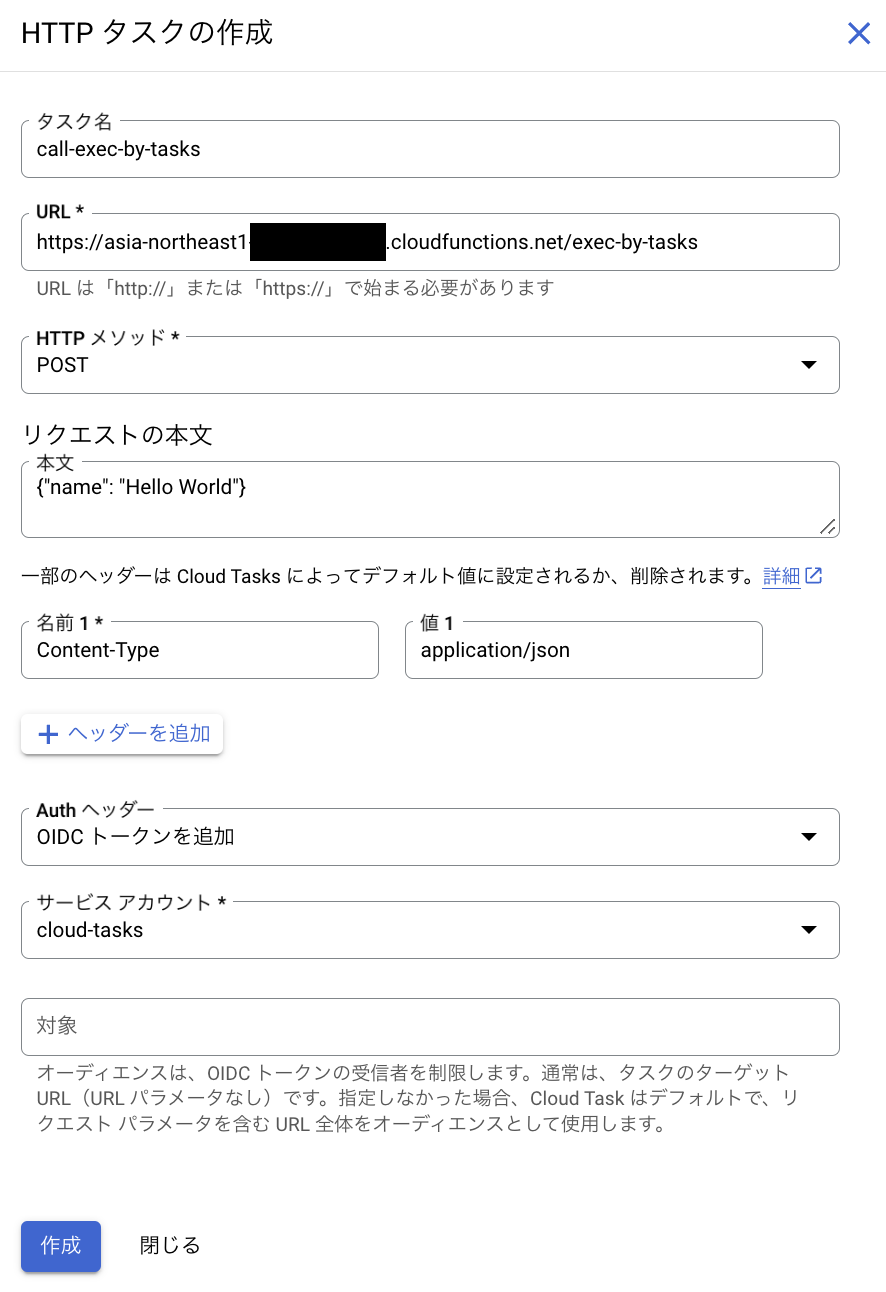Click the dropdown arrow in Auth ヘッダー field

click(808, 837)
